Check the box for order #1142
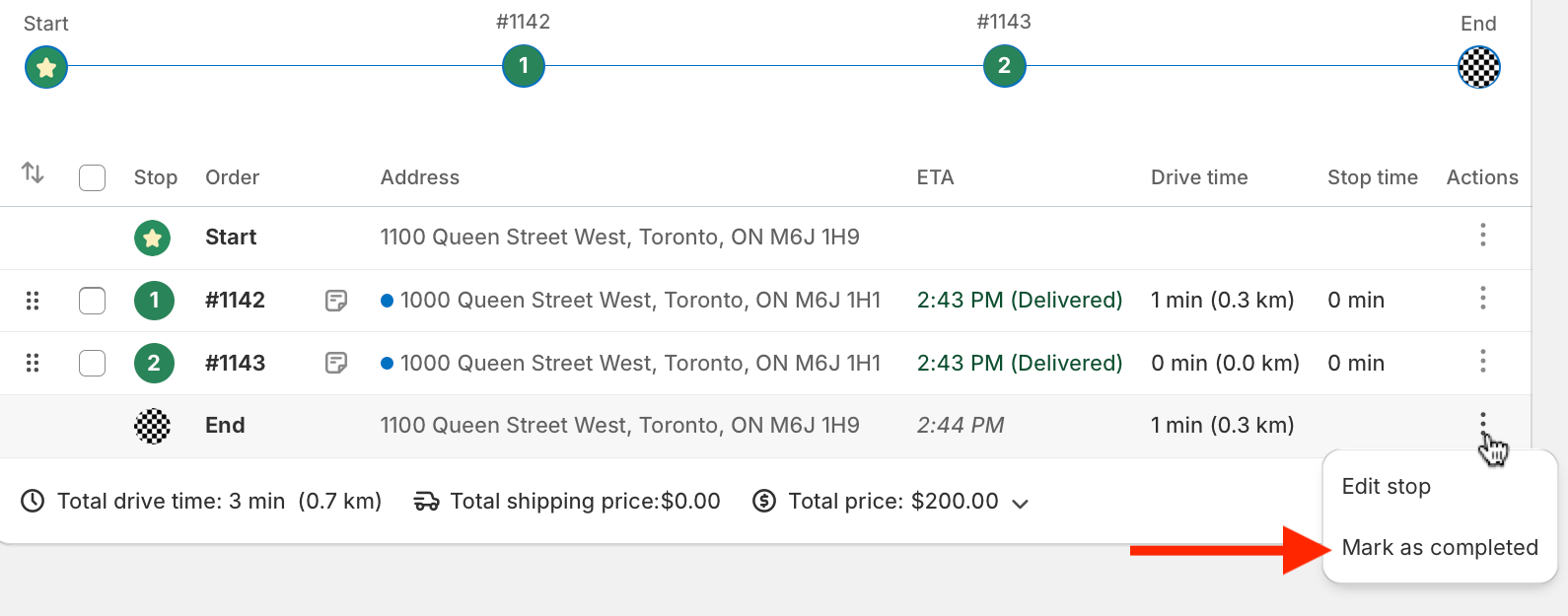Screen dimensions: 1568x616 click(92, 301)
